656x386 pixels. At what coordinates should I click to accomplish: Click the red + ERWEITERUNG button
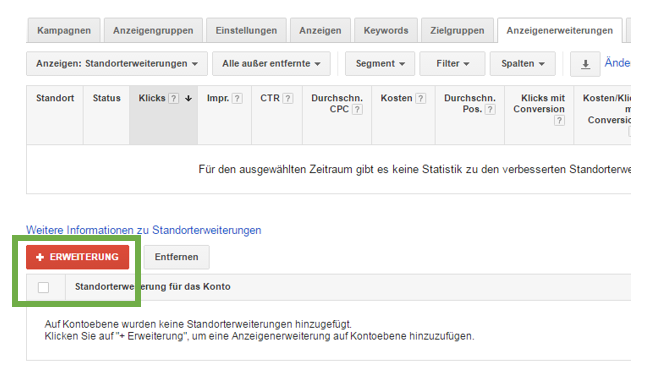pyautogui.click(x=77, y=257)
